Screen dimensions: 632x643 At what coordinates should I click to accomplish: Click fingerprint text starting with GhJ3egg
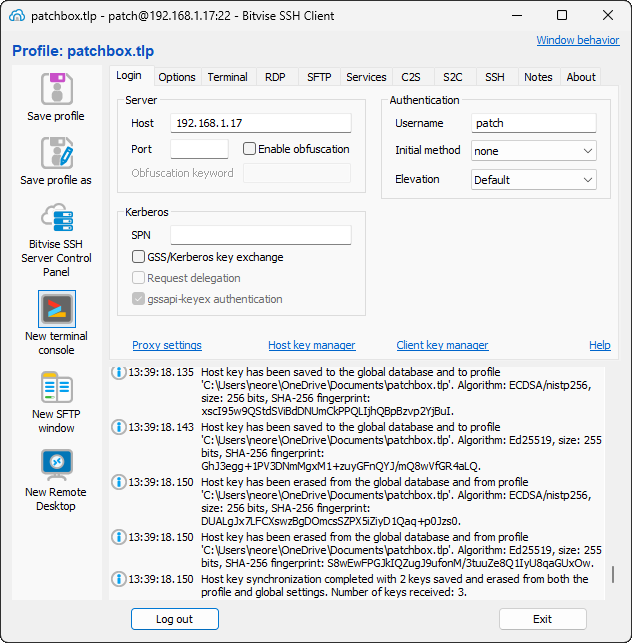[x=341, y=466]
